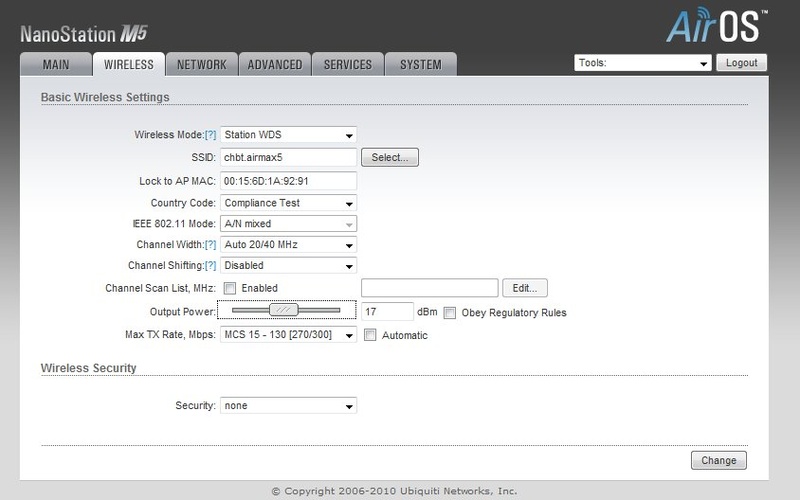Open the Channel Shifting dropdown

click(288, 265)
